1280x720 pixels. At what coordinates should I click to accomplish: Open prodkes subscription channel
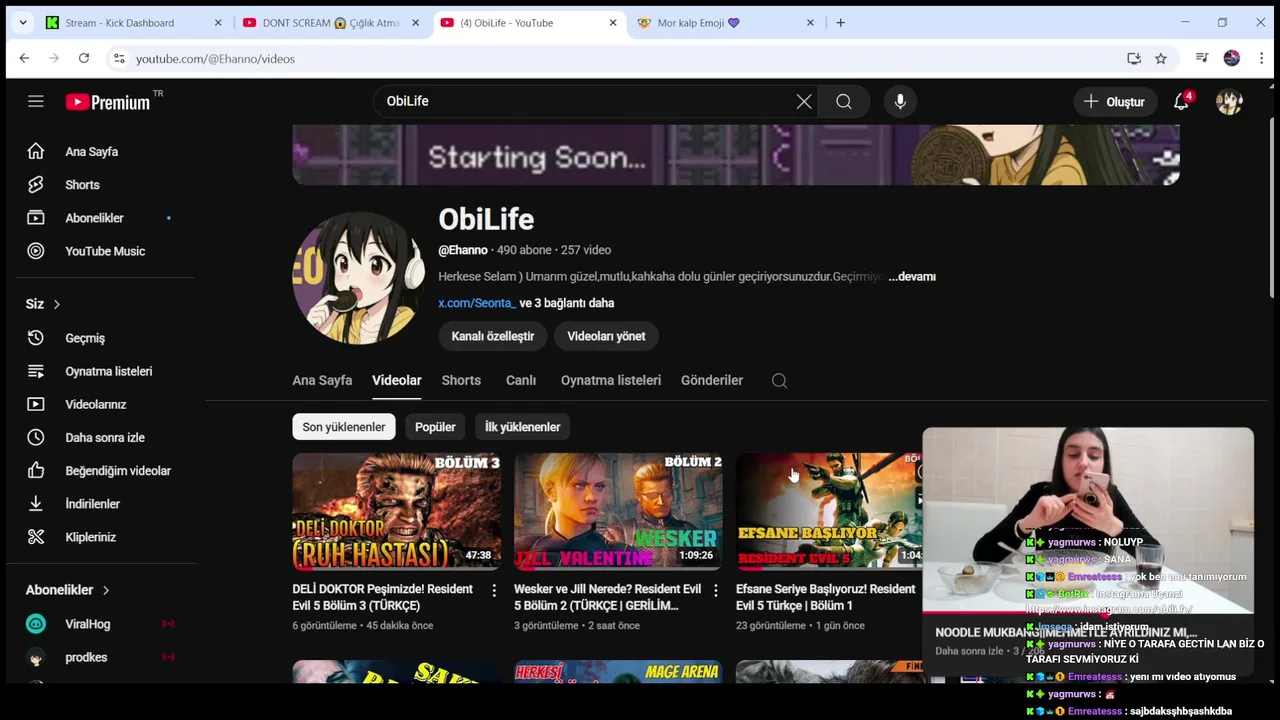(86, 657)
